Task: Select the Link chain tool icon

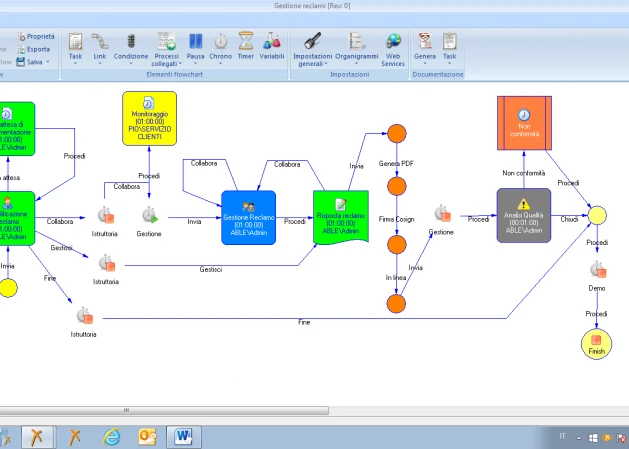Action: [99, 41]
